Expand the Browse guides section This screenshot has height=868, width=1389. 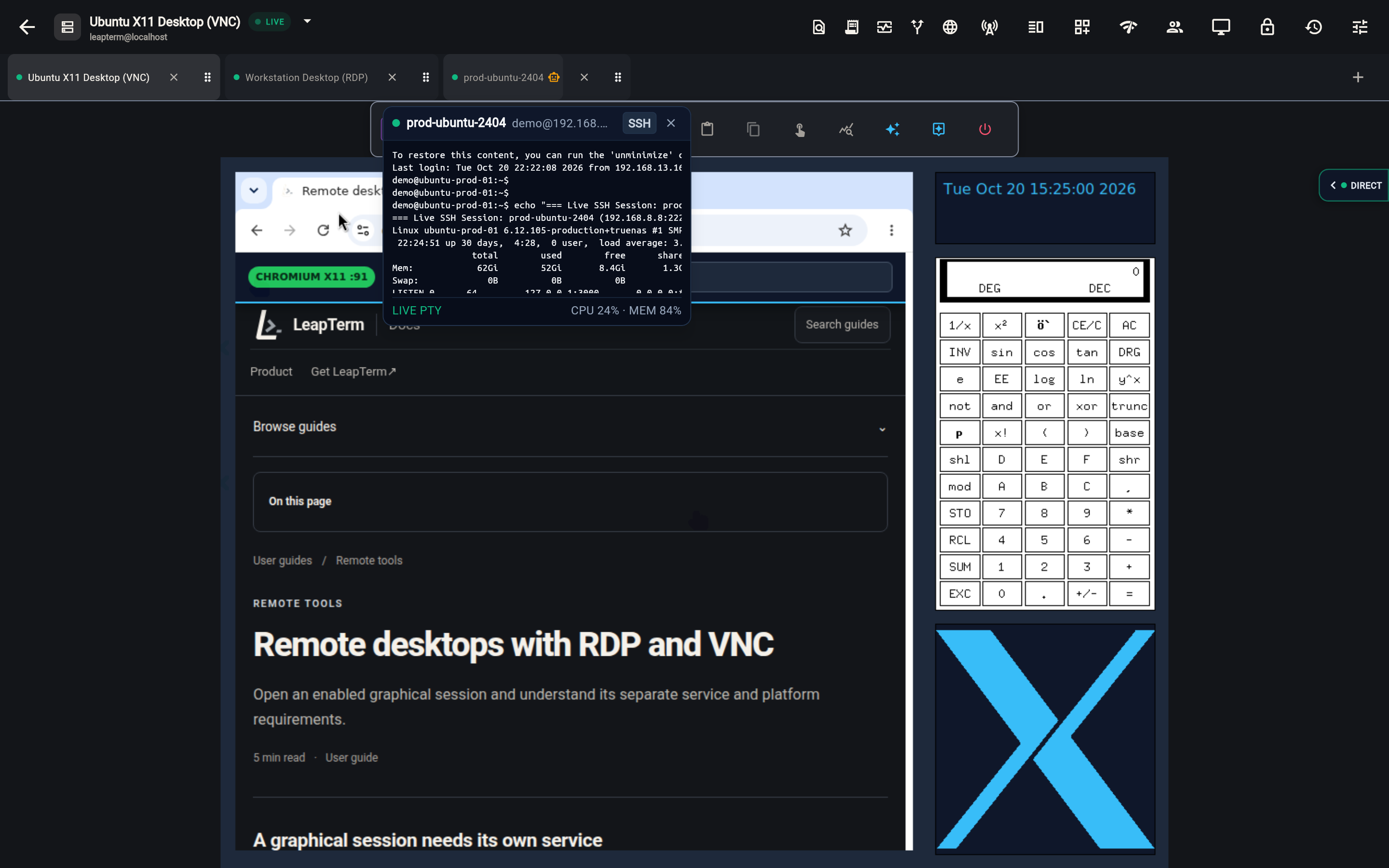pyautogui.click(x=570, y=427)
